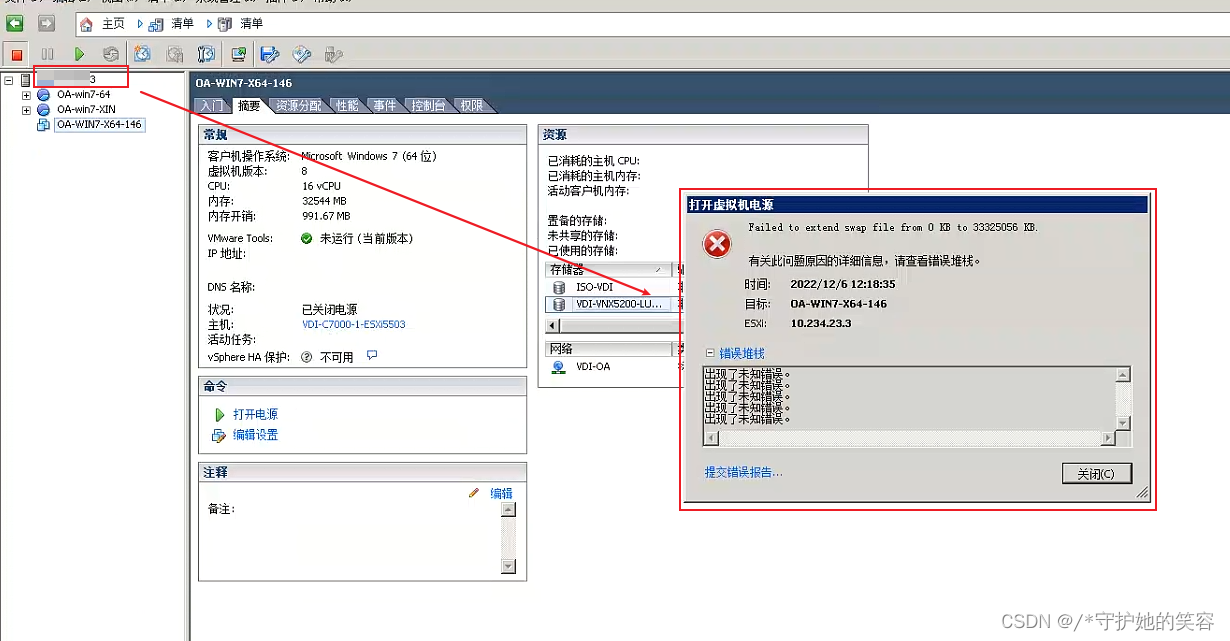1230x641 pixels.
Task: Click the CD/DVD drive connect toolbar icon
Action: click(302, 54)
